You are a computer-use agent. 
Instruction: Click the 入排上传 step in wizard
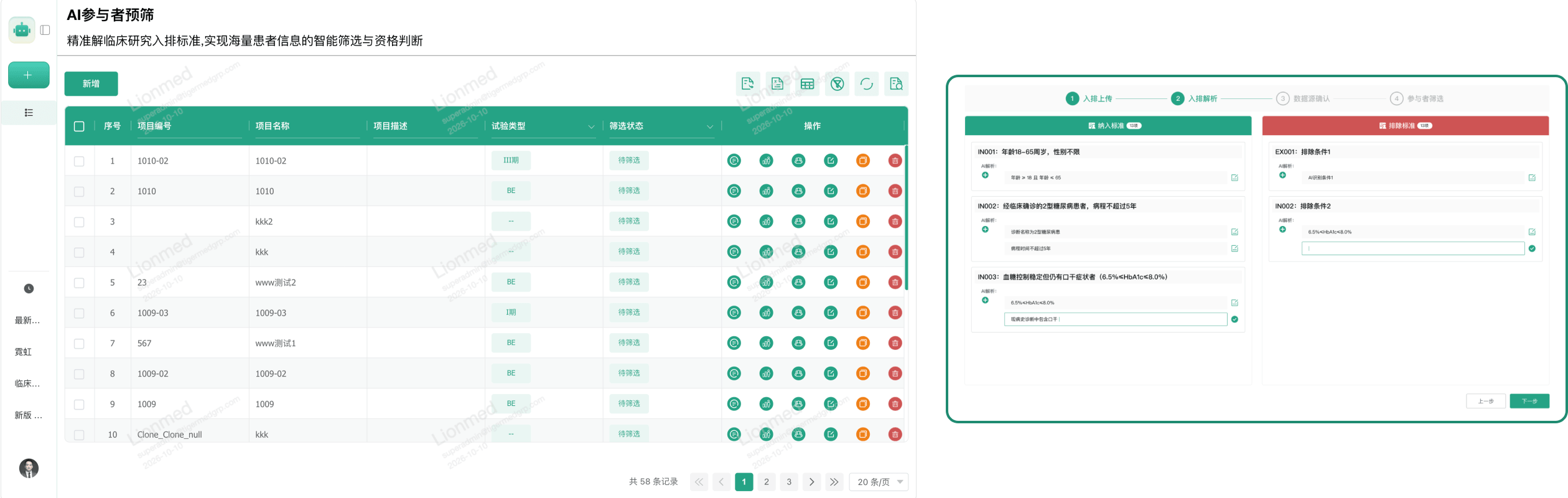[1089, 98]
